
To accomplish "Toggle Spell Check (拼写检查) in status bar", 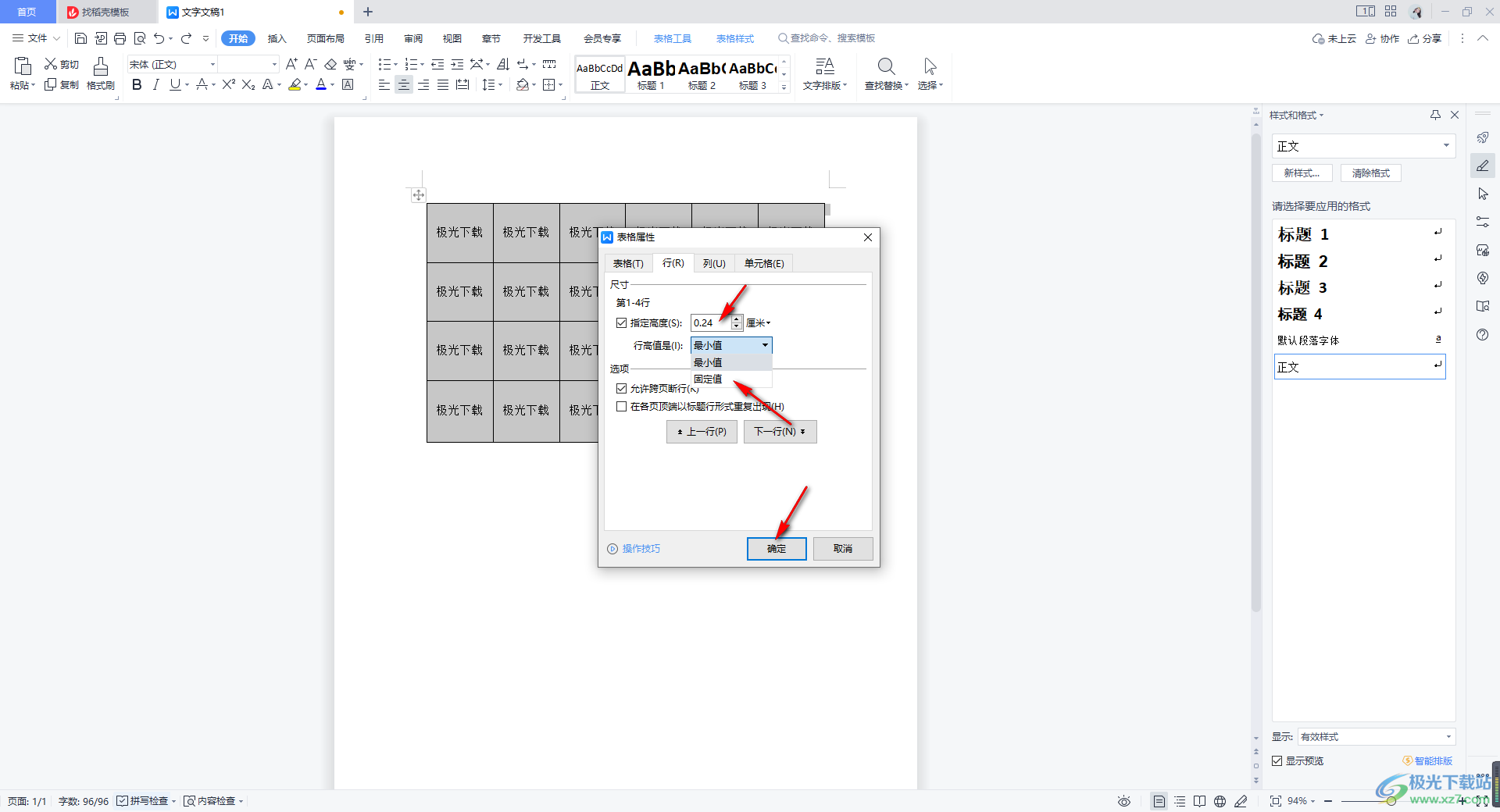I will pyautogui.click(x=142, y=801).
